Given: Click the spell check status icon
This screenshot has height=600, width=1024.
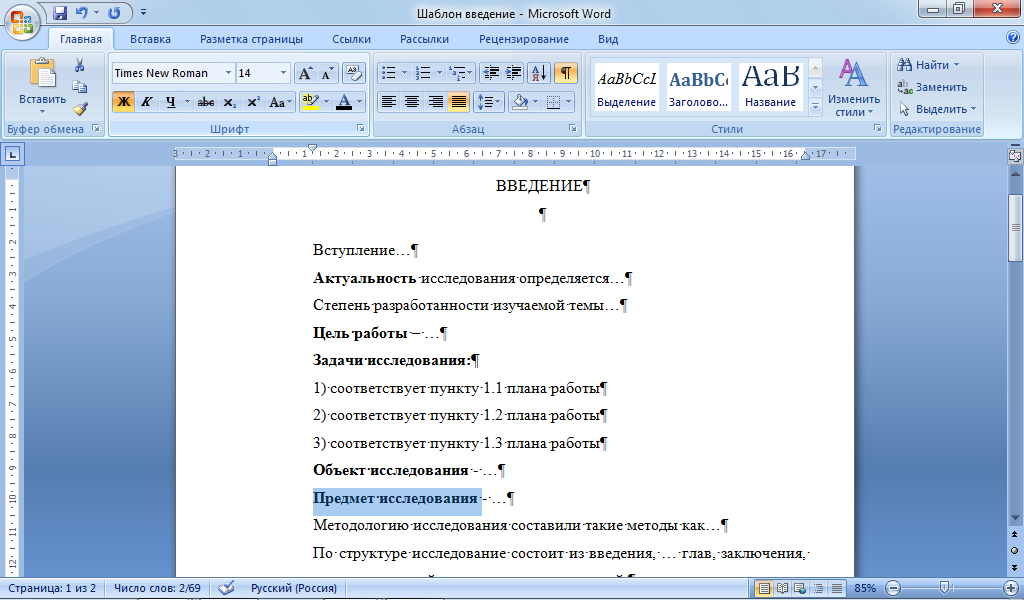Looking at the screenshot, I should click(x=226, y=588).
